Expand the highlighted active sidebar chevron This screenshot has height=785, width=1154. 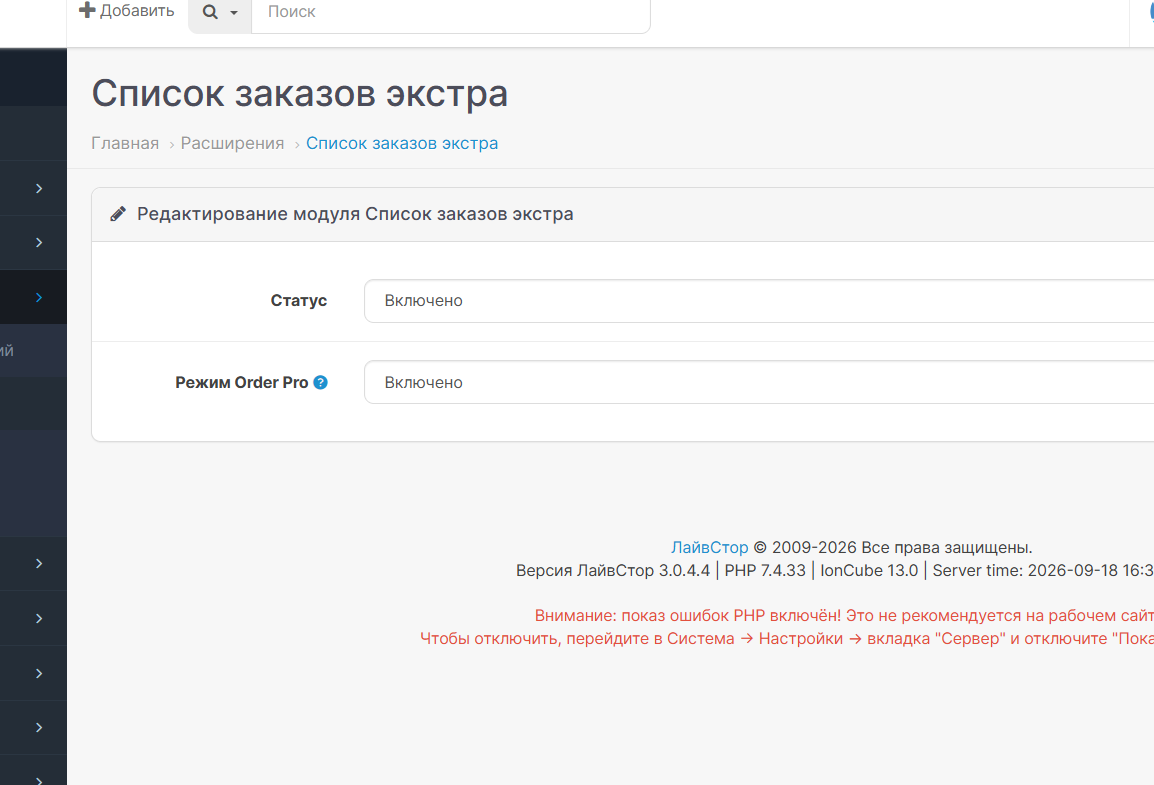coord(39,297)
